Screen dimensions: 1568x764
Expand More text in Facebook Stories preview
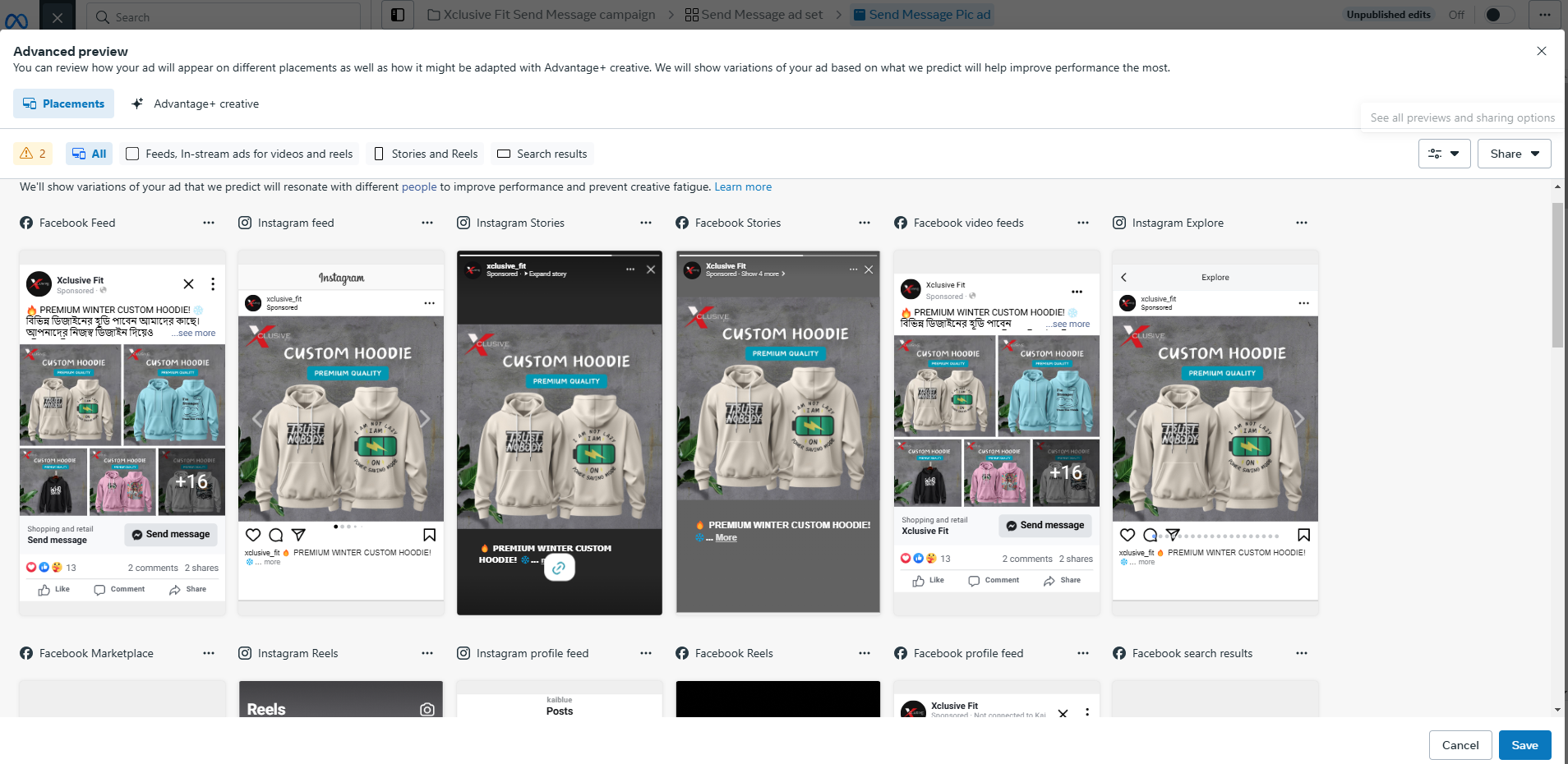tap(726, 538)
